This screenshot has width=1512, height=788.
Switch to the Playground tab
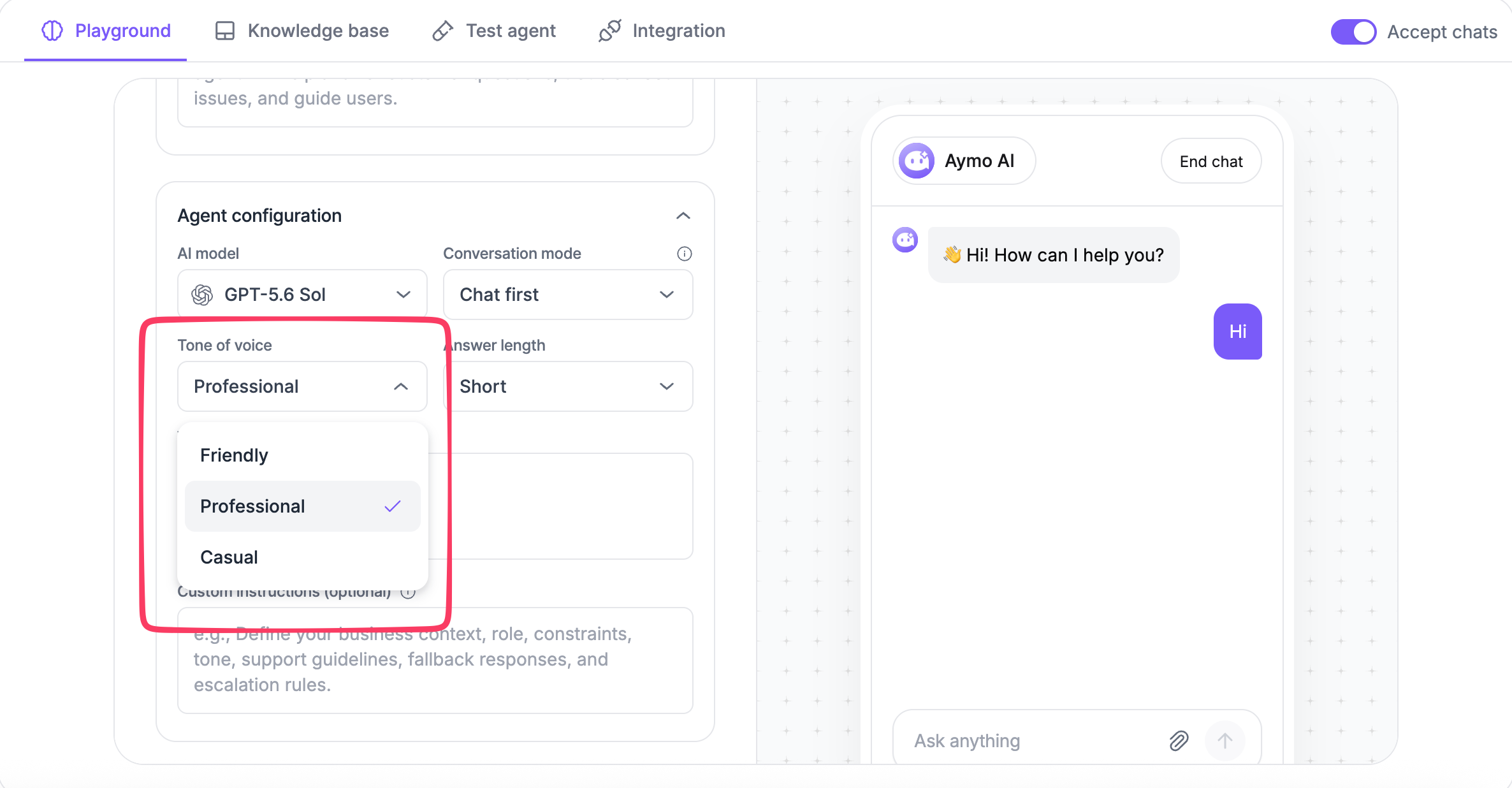tap(106, 31)
